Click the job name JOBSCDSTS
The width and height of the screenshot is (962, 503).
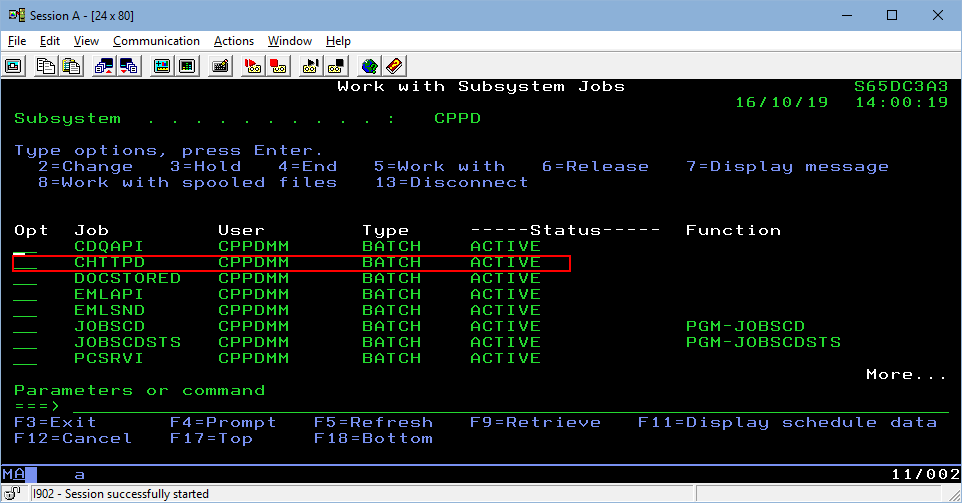(x=127, y=342)
